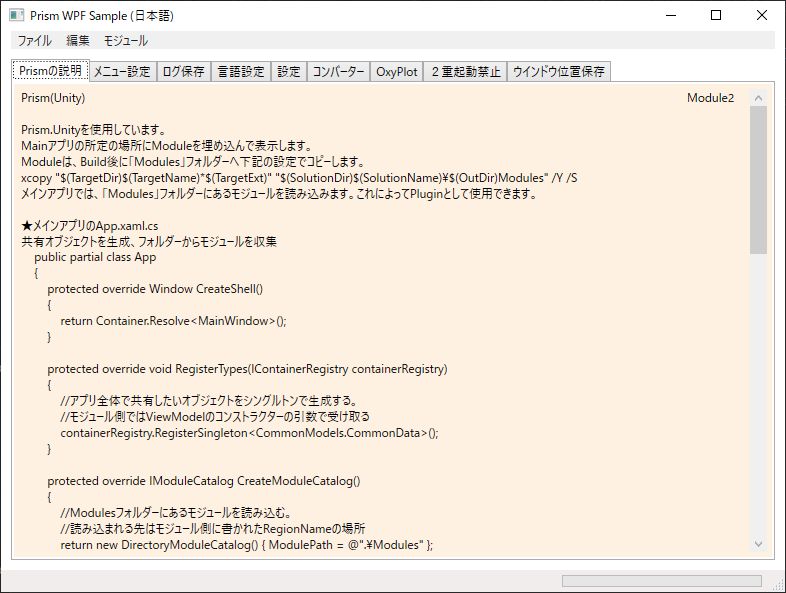The width and height of the screenshot is (786, 593).
Task: Click the CreateShell method declaration line
Action: tap(155, 289)
